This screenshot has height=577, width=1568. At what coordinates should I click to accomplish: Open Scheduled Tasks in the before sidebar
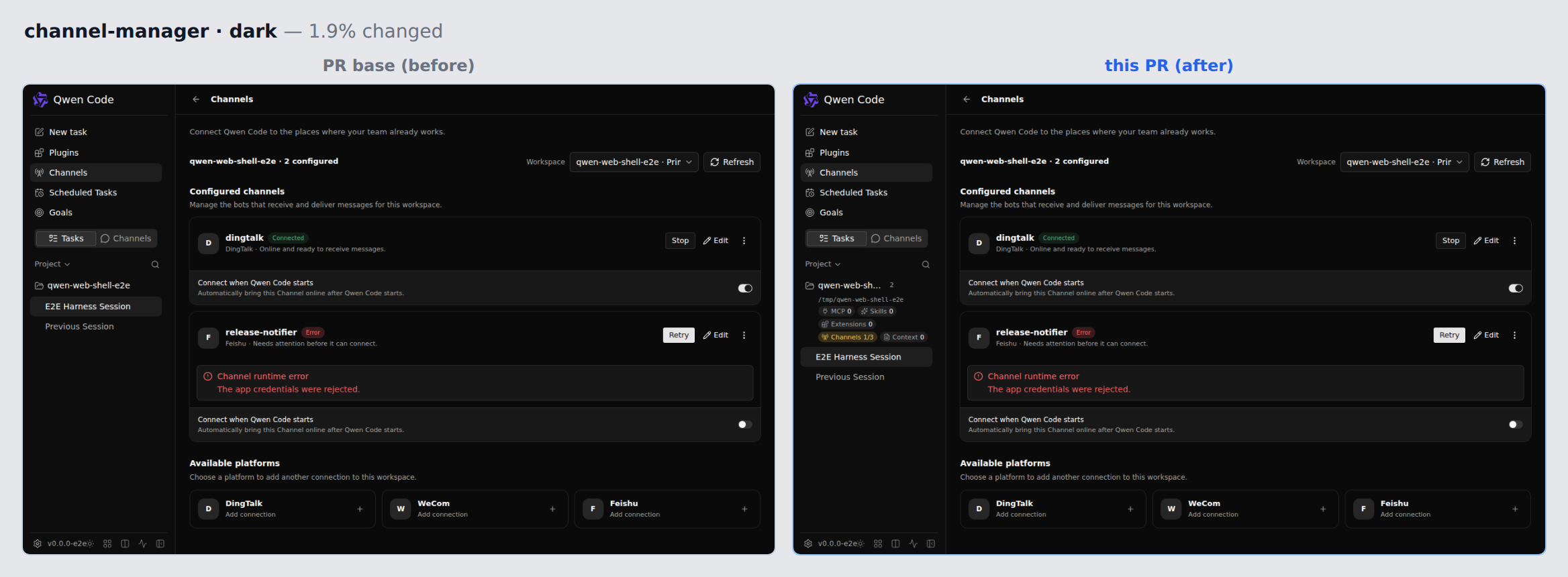pyautogui.click(x=96, y=193)
